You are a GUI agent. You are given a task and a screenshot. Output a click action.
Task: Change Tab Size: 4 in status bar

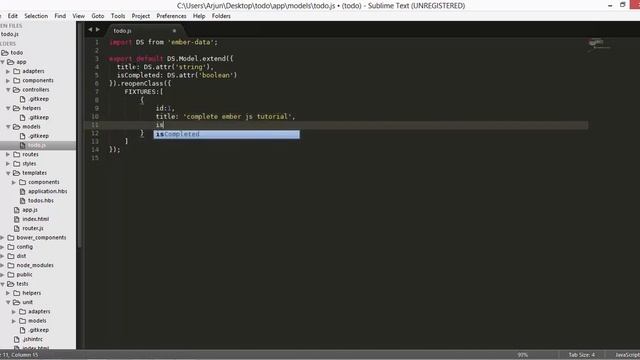click(582, 355)
